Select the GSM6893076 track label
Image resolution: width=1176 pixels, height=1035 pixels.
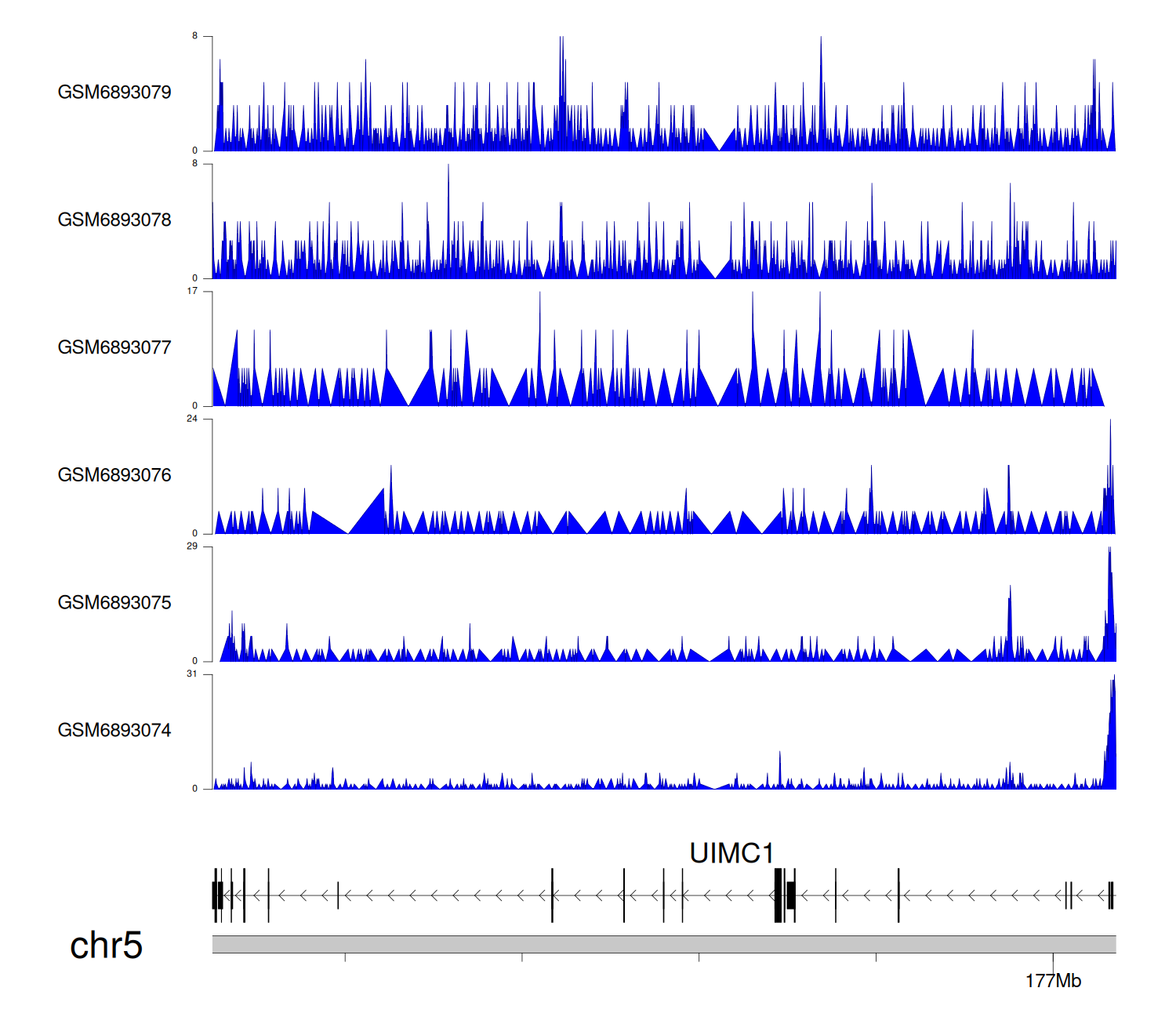(x=114, y=475)
